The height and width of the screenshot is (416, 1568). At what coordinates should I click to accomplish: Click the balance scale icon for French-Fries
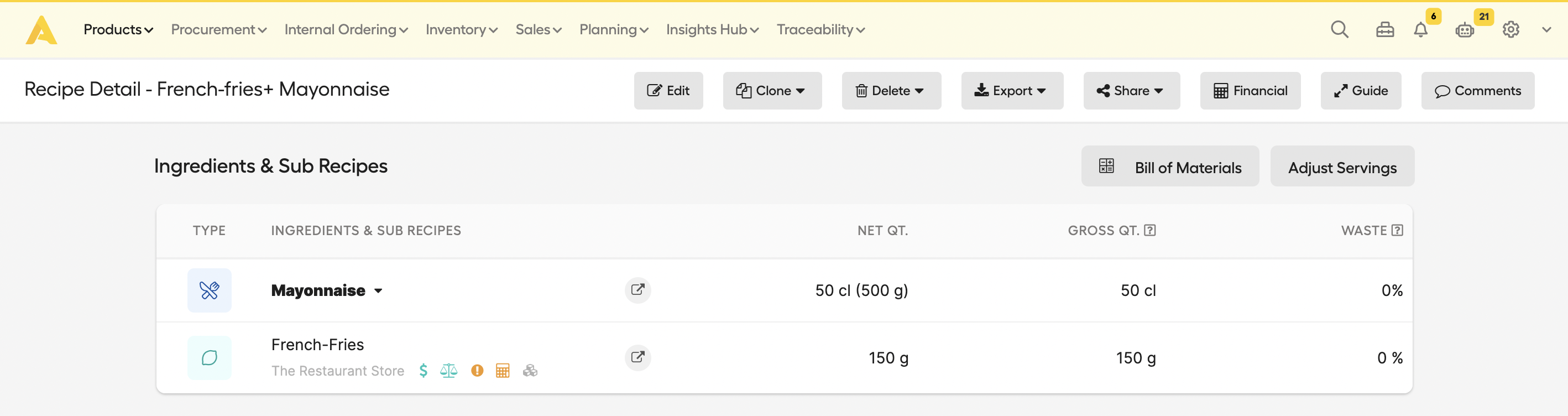pyautogui.click(x=448, y=370)
